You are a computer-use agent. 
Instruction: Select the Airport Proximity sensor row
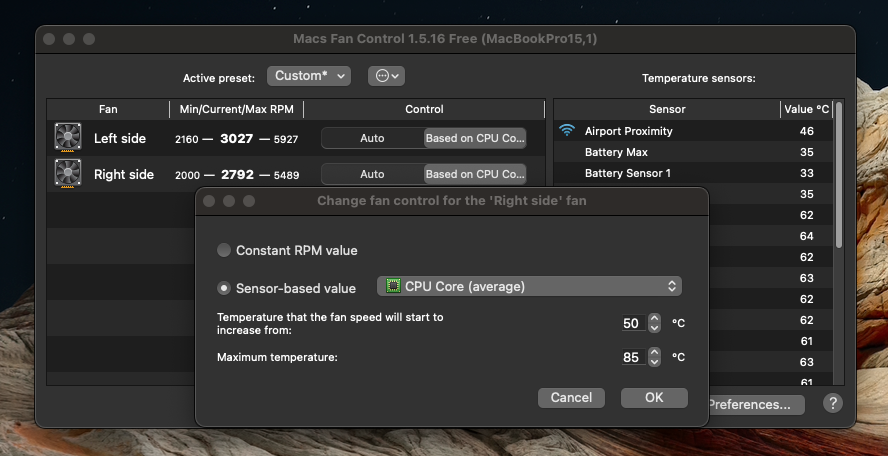(693, 131)
